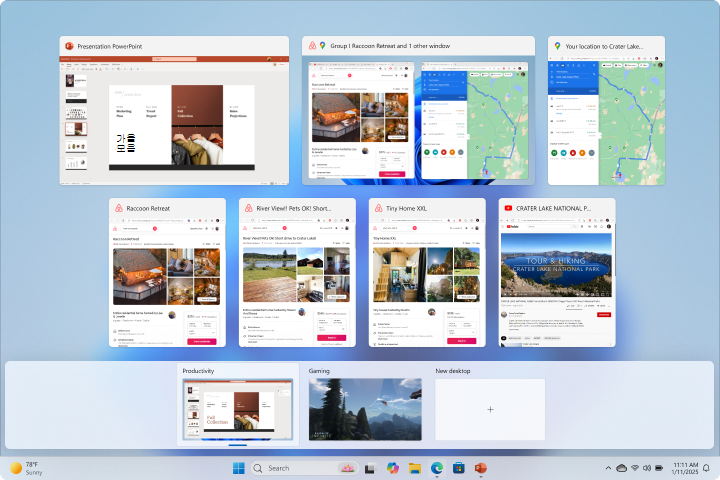
Task: Switch to the Tiny Home XXL window
Action: coord(427,272)
